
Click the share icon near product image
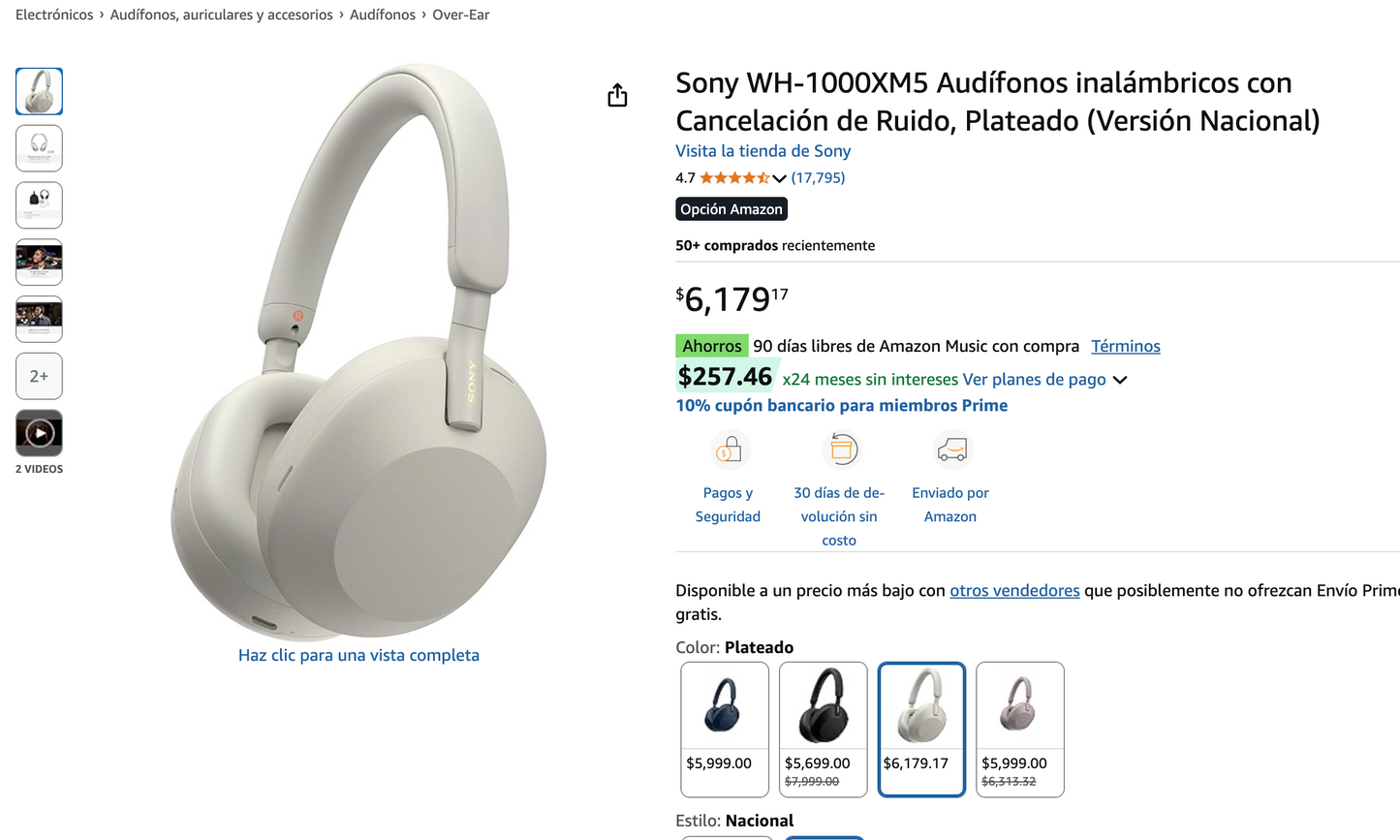[x=617, y=95]
